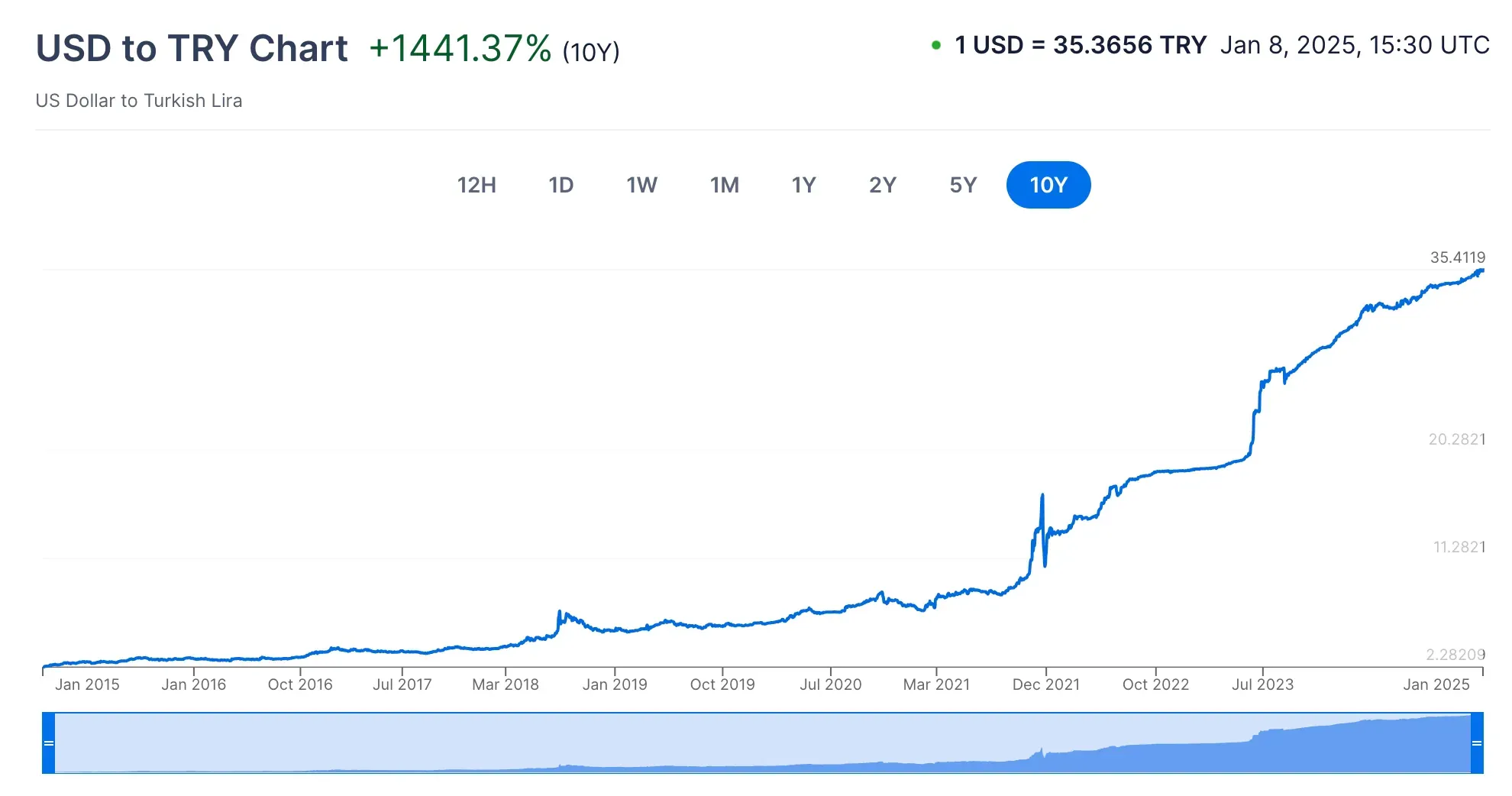1512x796 pixels.
Task: Switch to the 1D chart view
Action: coord(561,185)
